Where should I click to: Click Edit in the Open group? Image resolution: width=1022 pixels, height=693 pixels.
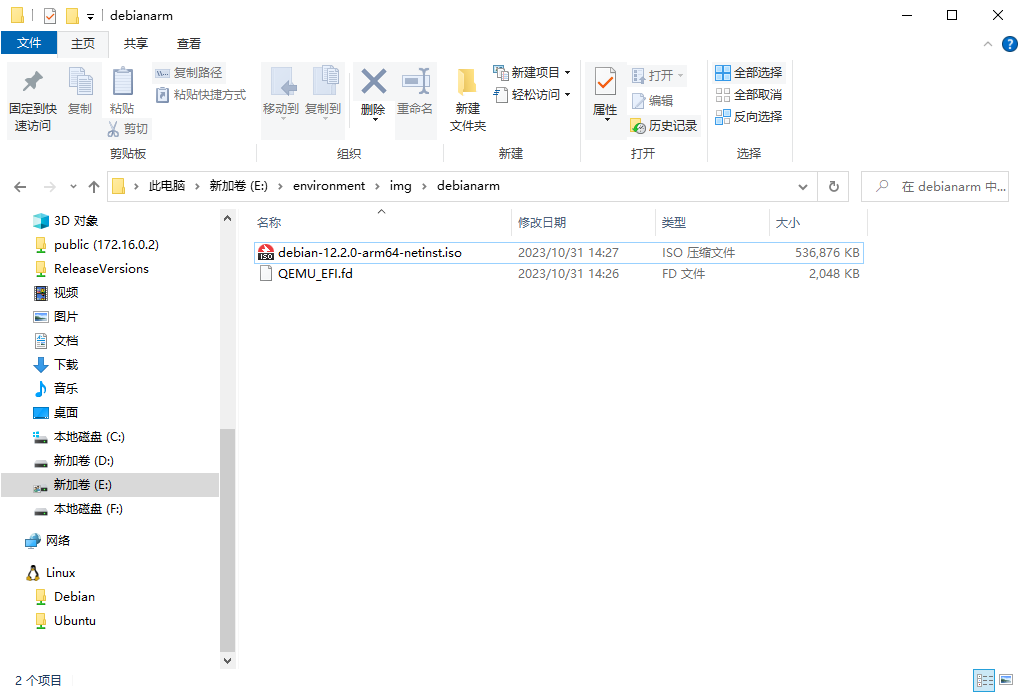coord(652,101)
